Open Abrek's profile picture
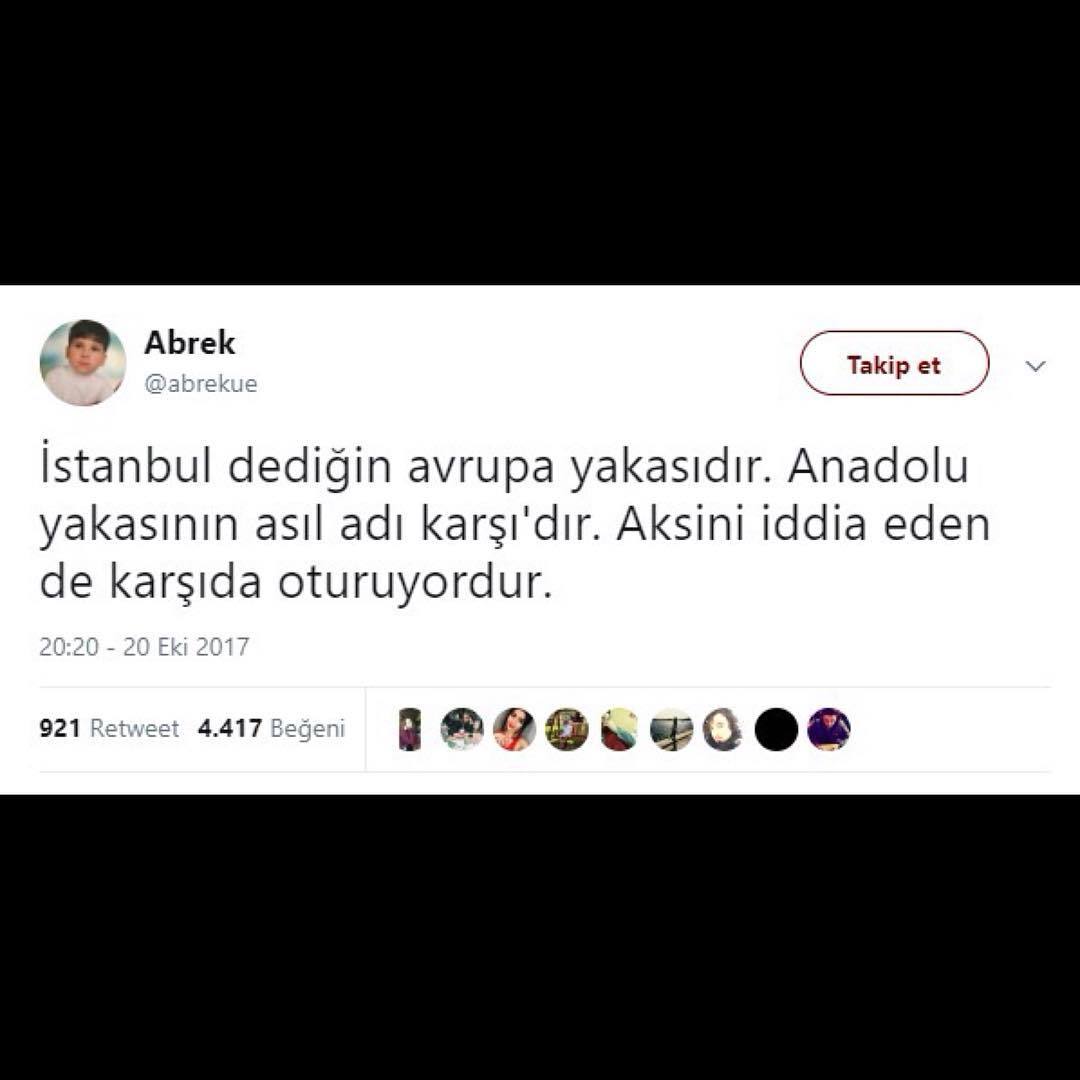The height and width of the screenshot is (1080, 1080). 83,362
